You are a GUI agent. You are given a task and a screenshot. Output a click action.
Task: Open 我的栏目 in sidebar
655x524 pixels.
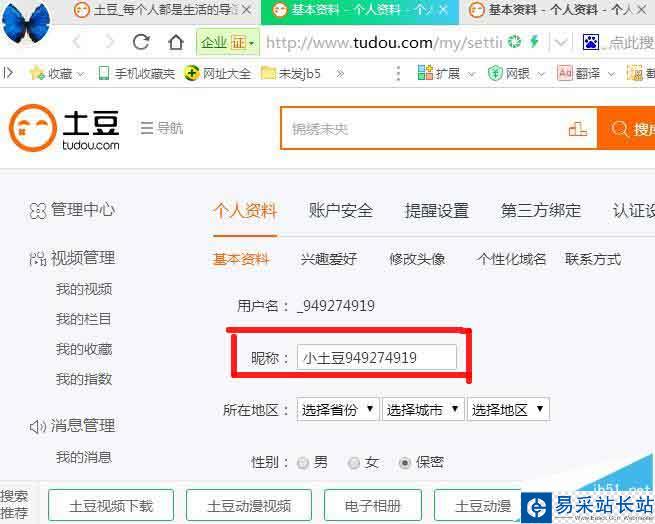pyautogui.click(x=84, y=319)
